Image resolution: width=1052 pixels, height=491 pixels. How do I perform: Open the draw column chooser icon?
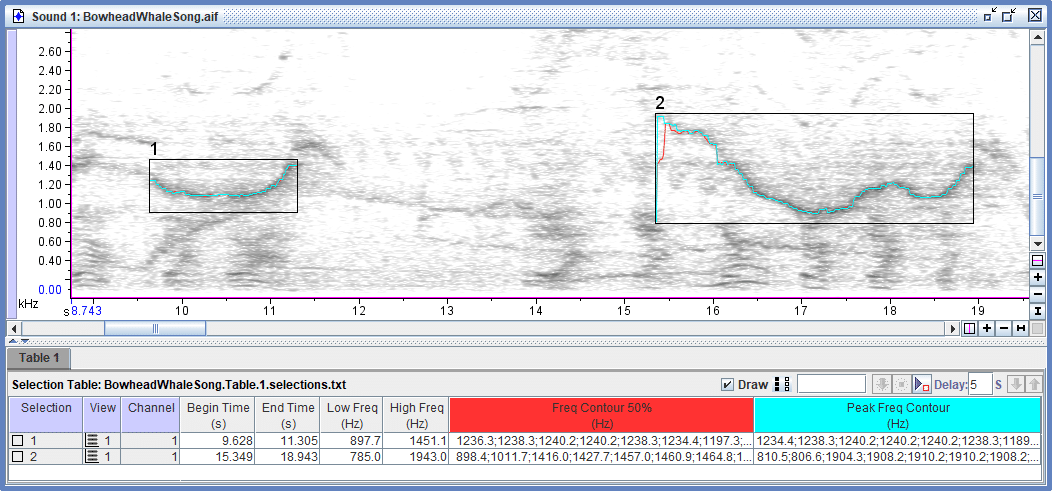[x=783, y=384]
